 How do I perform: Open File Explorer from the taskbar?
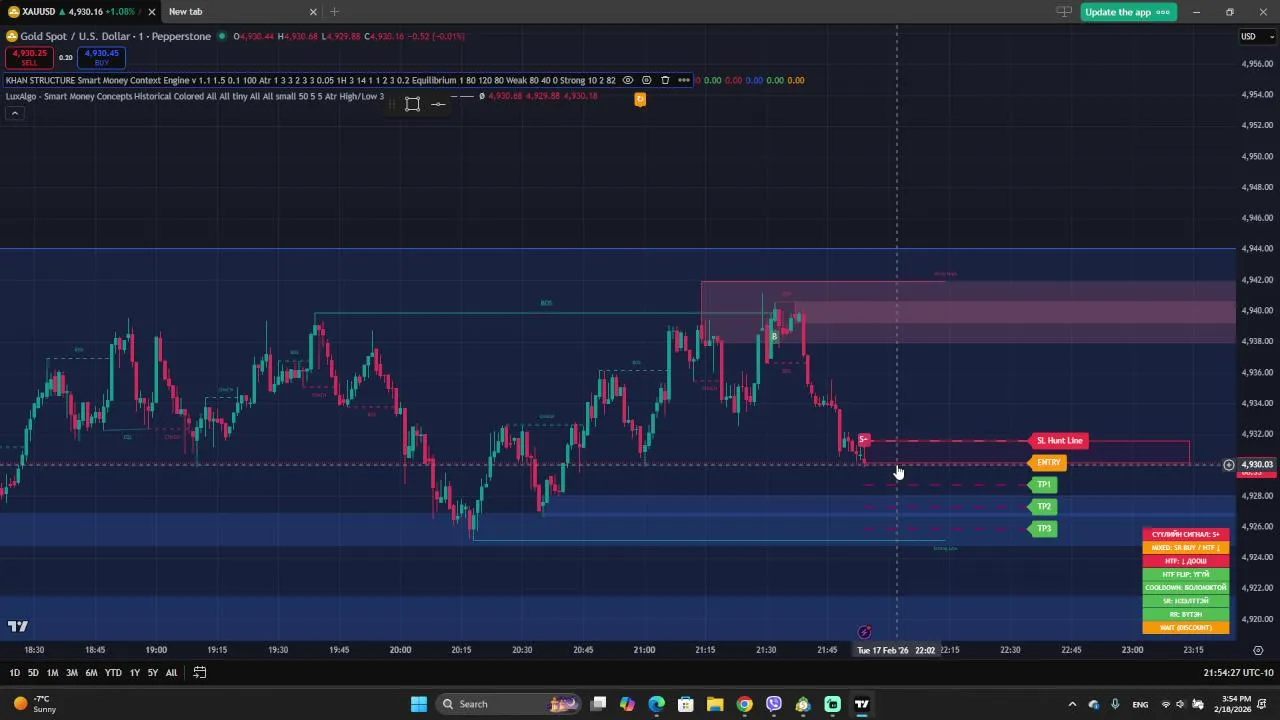coord(715,704)
